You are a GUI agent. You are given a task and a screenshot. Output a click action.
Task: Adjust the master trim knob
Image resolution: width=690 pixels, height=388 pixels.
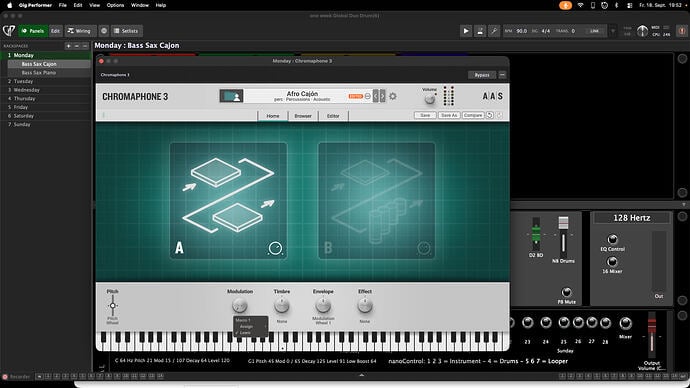[x=642, y=31]
